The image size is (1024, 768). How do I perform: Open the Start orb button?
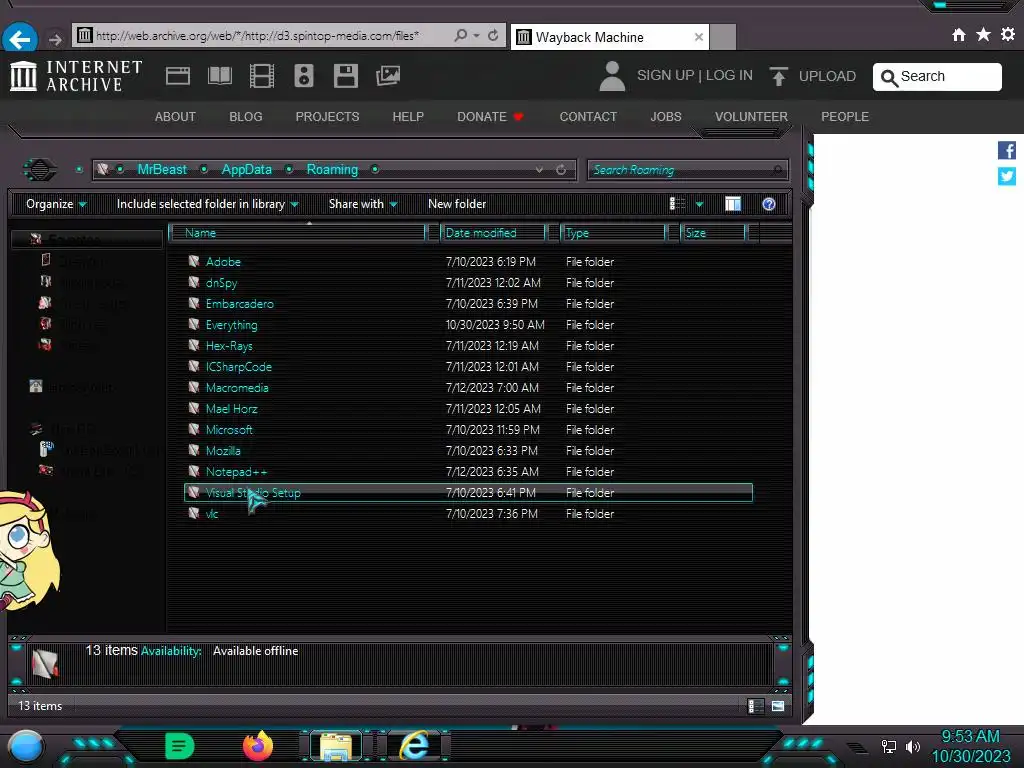click(x=26, y=746)
